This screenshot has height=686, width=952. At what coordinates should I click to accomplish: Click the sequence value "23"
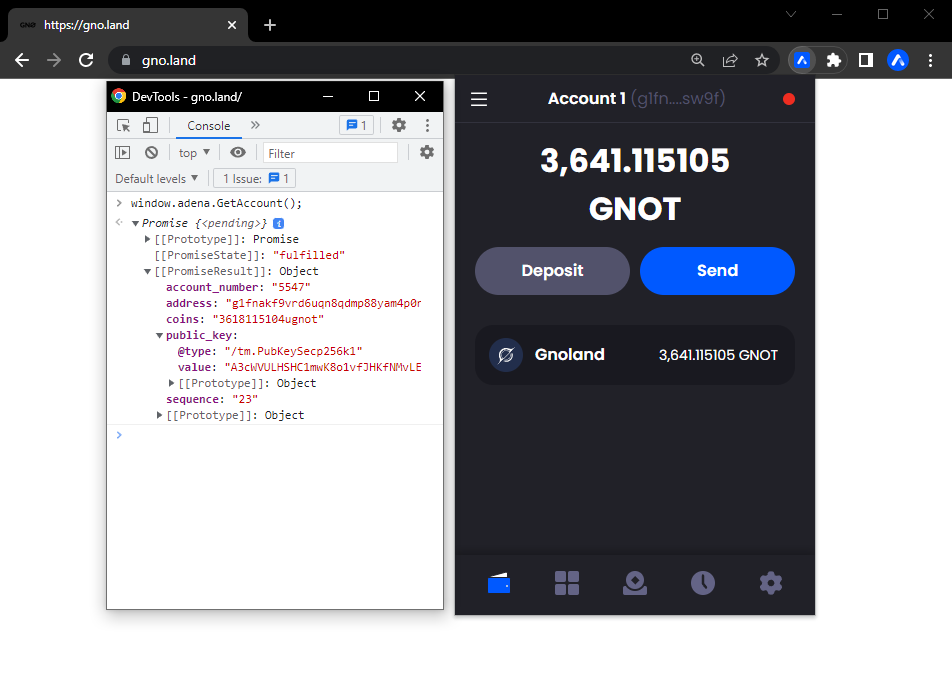coord(245,399)
